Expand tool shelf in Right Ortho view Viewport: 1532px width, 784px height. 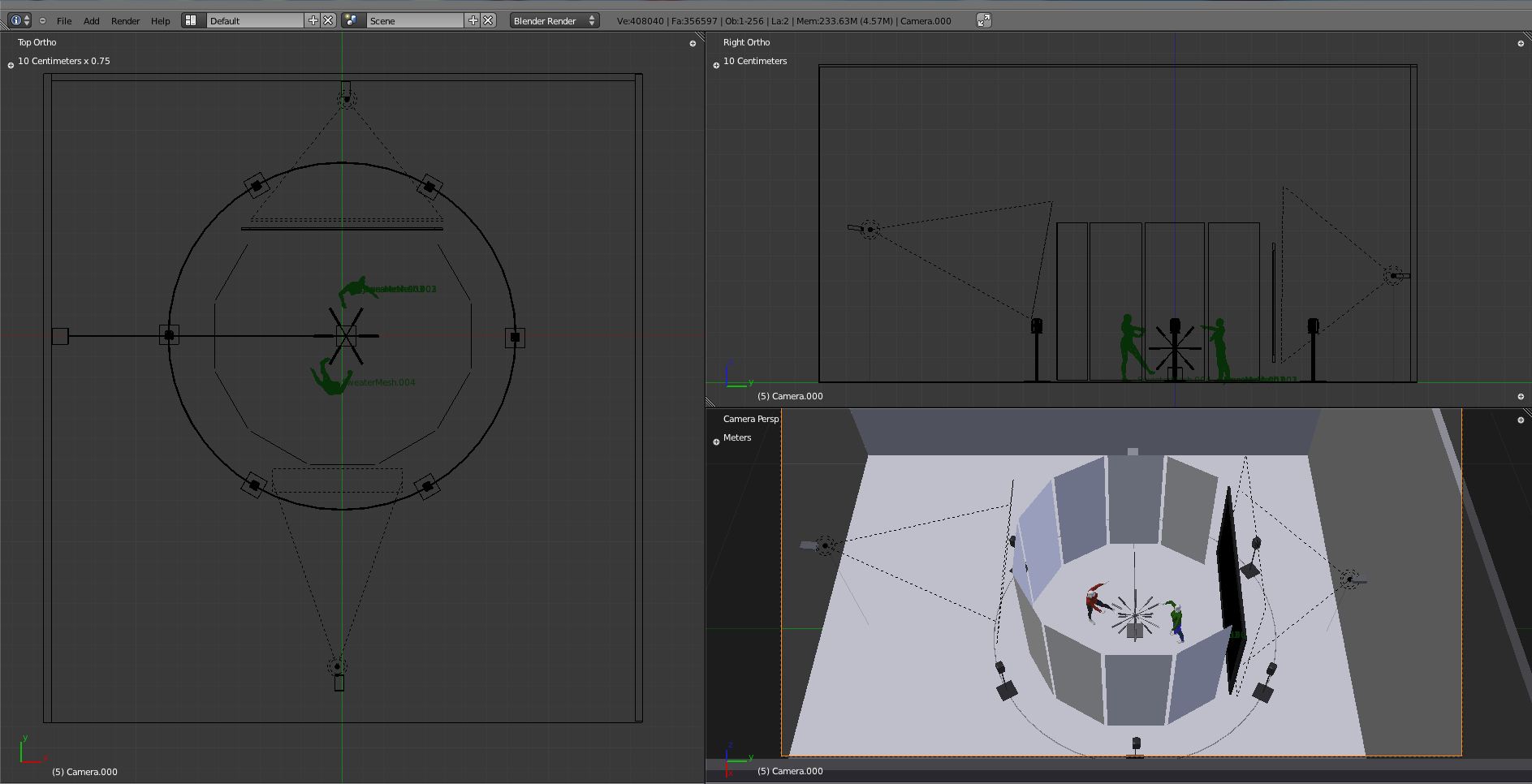pos(716,65)
